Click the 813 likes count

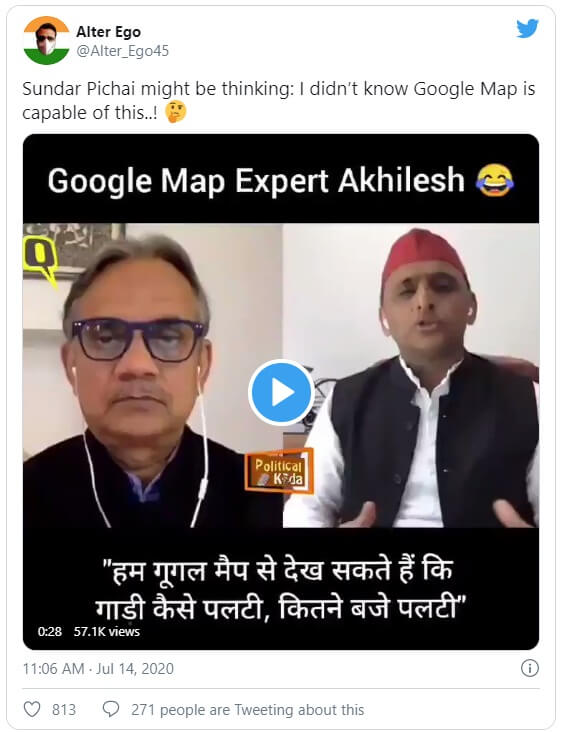pyautogui.click(x=63, y=710)
